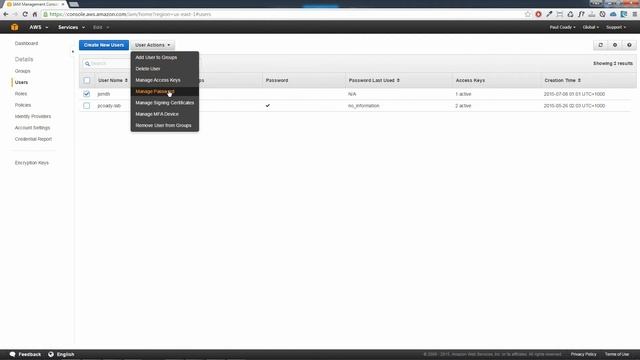Expand the Support dropdown
640x360 pixels.
(x=616, y=27)
